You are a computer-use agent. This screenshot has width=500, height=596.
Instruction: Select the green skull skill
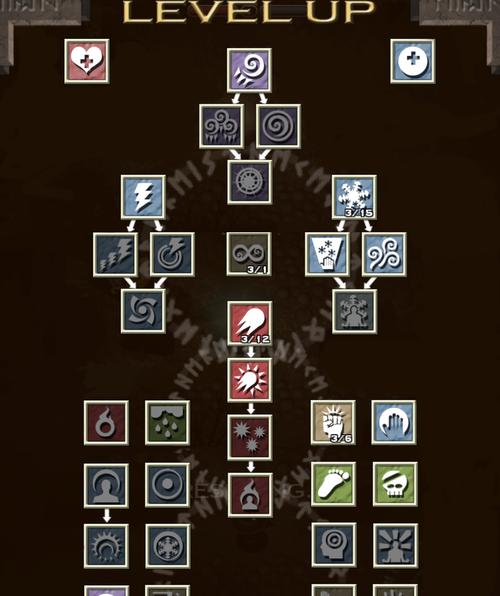(x=395, y=484)
